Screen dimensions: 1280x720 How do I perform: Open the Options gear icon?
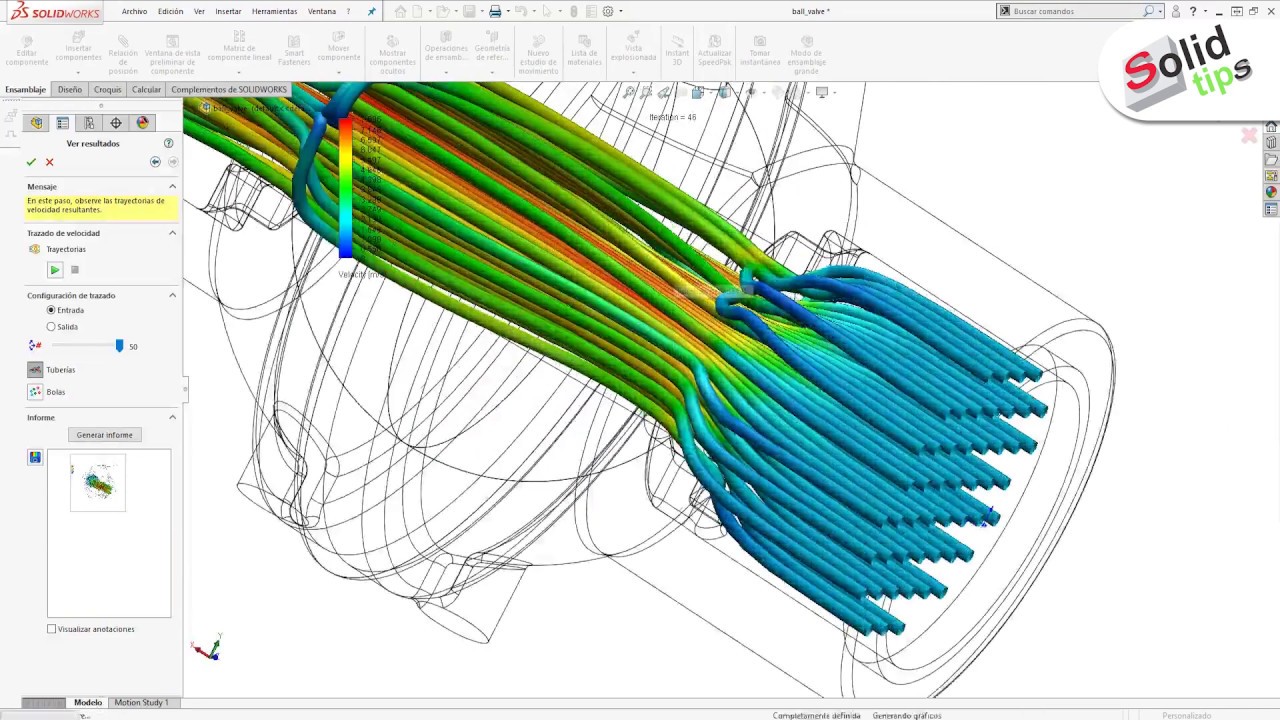point(608,11)
